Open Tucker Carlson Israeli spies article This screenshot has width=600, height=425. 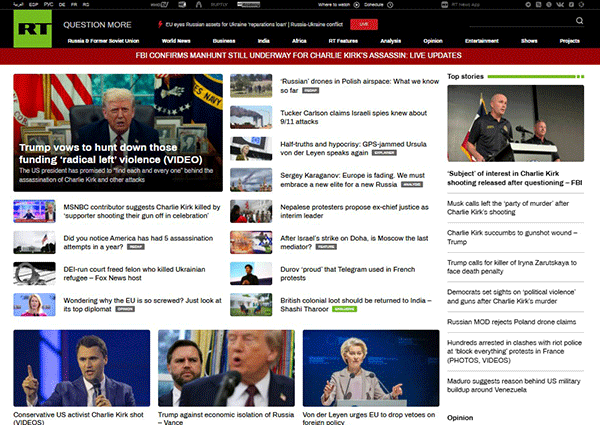[354, 117]
